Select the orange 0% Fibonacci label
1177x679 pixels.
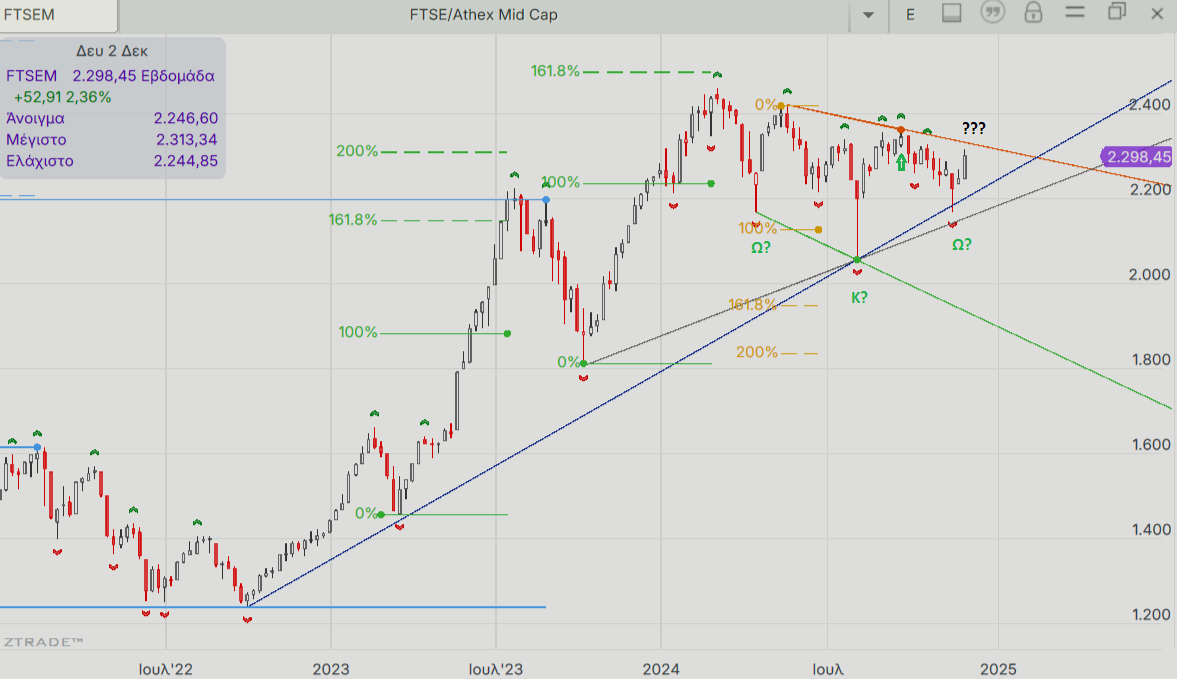pyautogui.click(x=765, y=105)
